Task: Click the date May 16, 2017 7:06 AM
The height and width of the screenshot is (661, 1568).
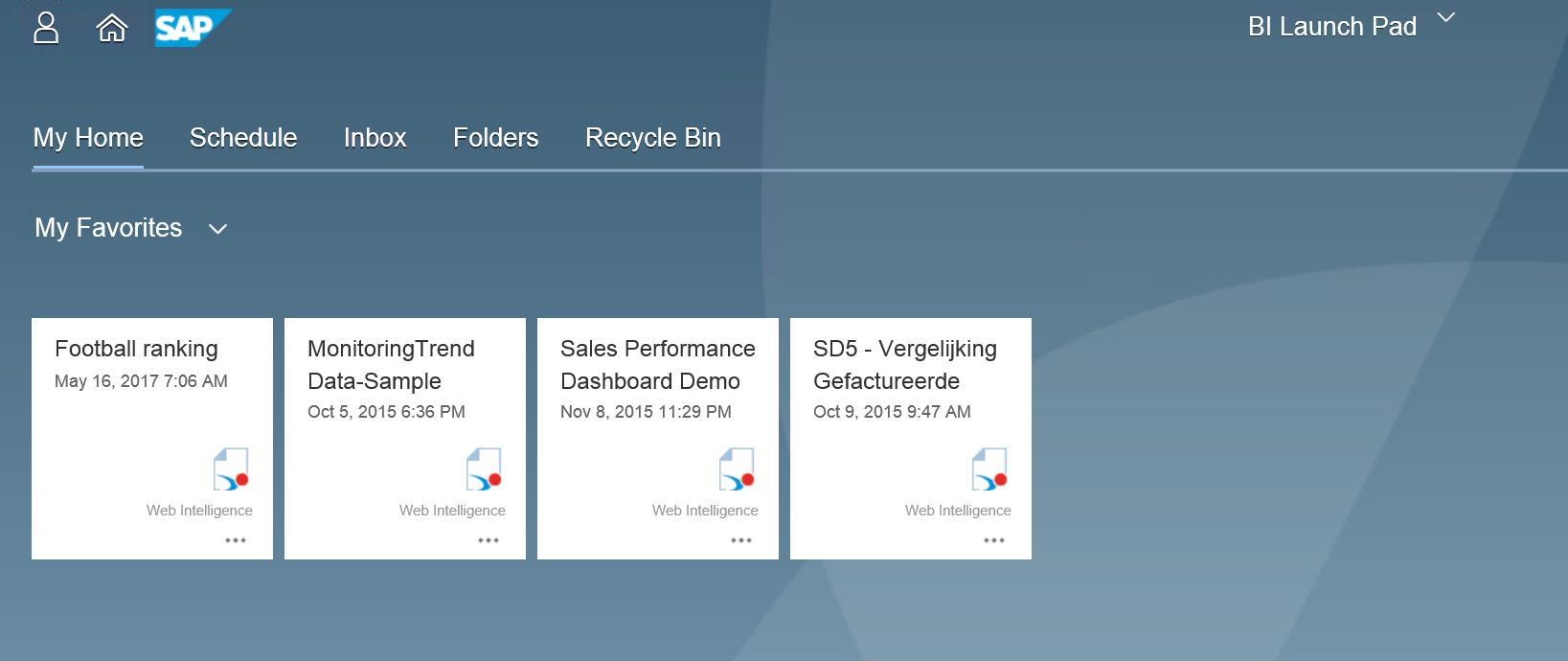Action: 141,381
